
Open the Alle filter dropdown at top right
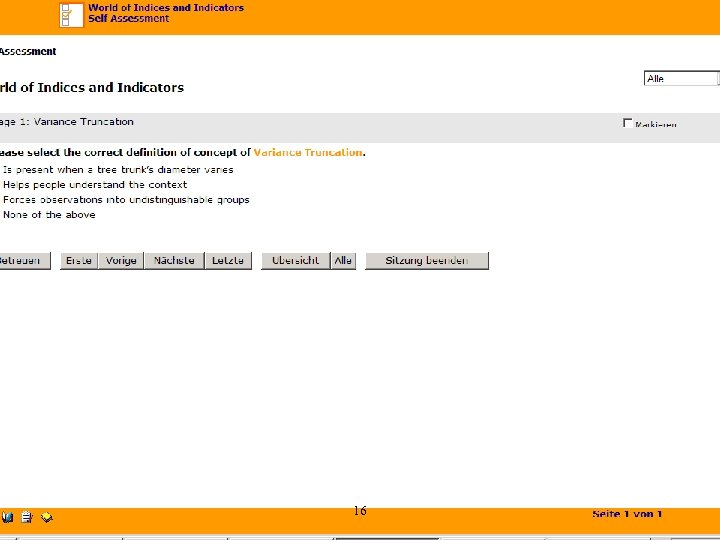(681, 79)
